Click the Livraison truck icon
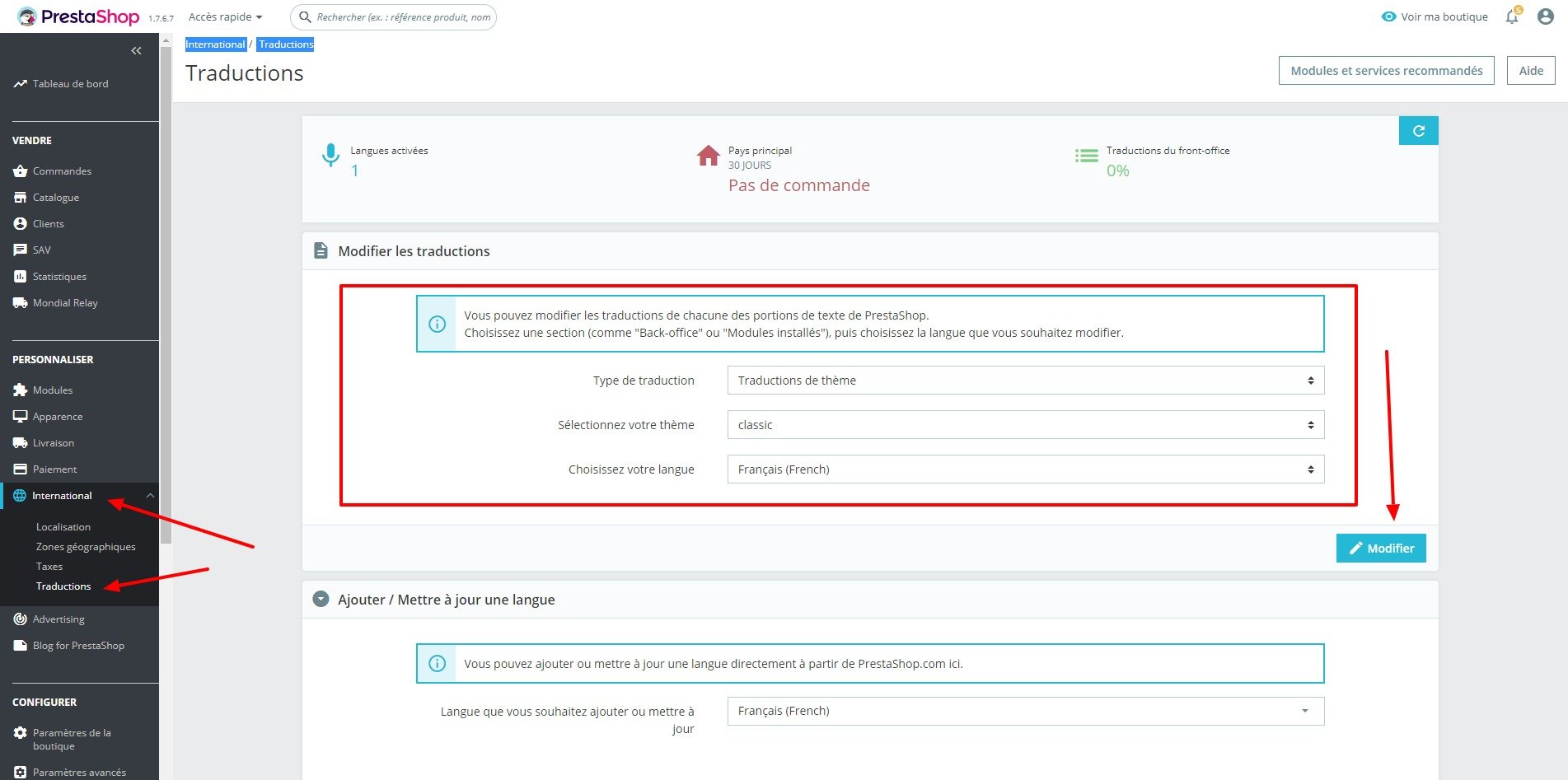The image size is (1568, 780). 21,443
